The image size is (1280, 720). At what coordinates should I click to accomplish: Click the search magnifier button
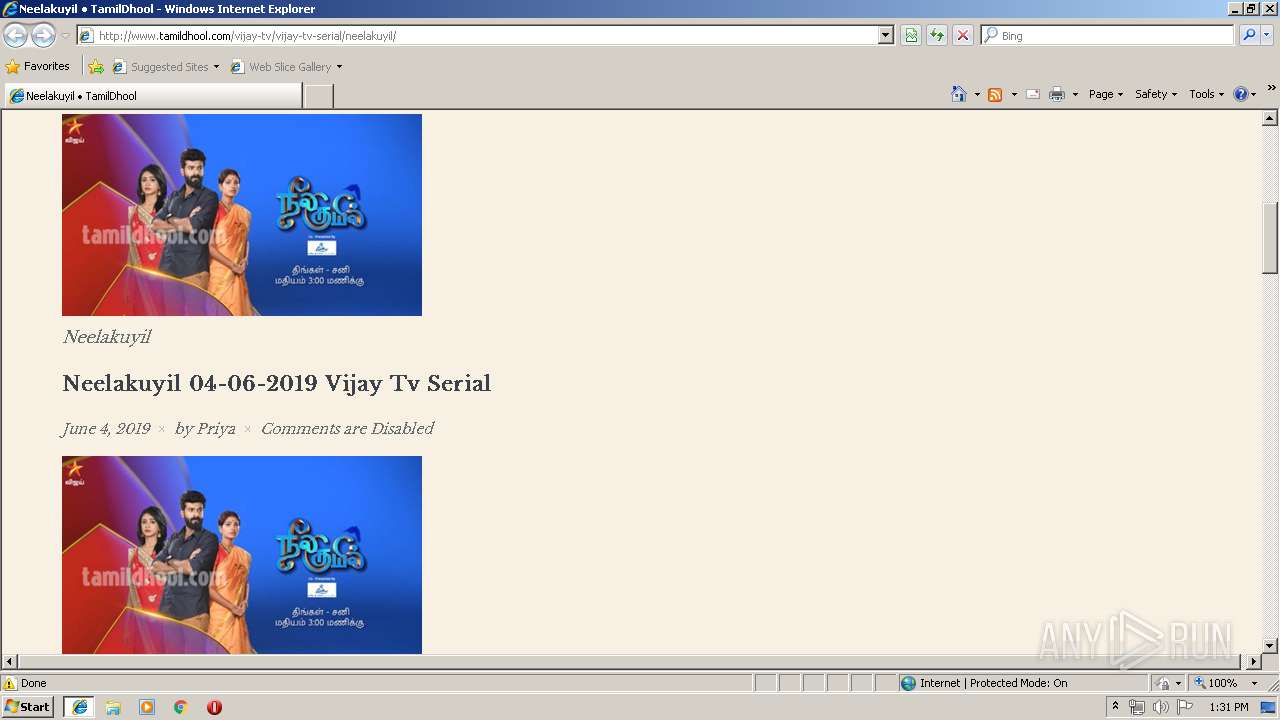point(1248,35)
